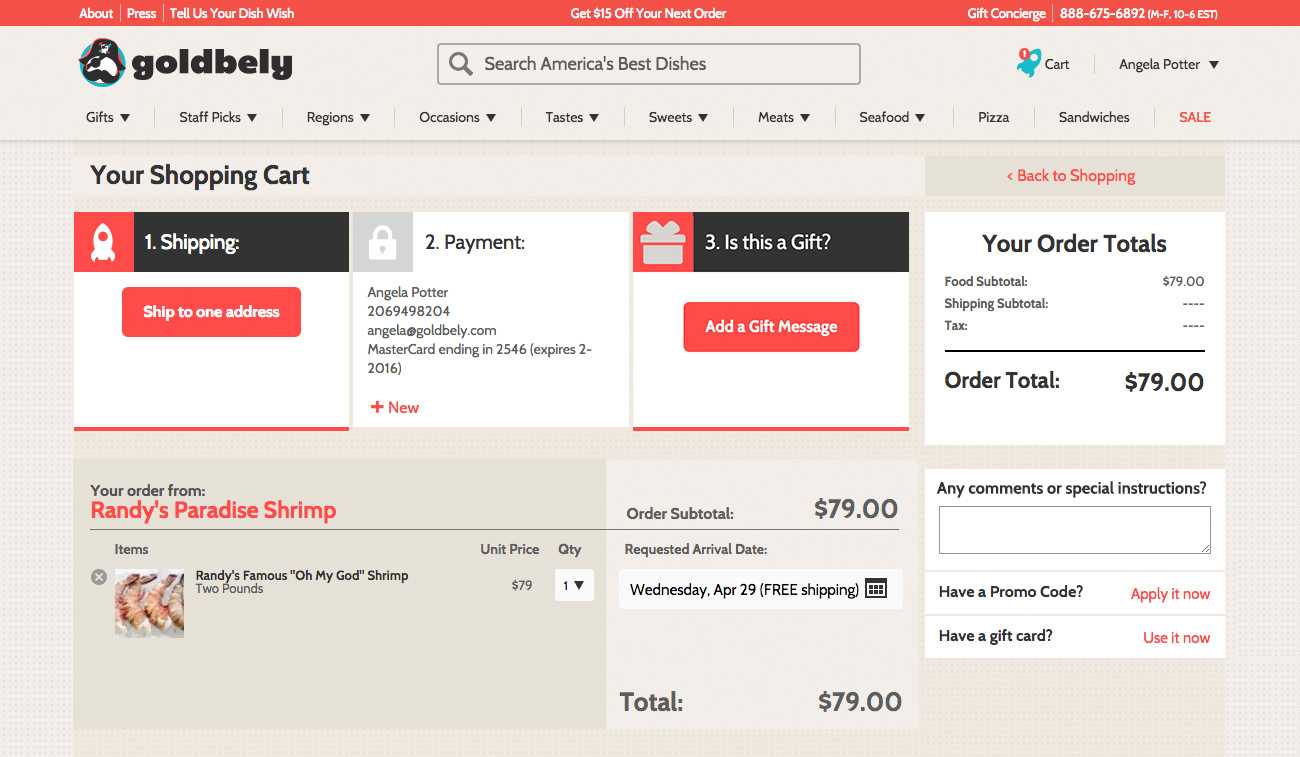This screenshot has width=1300, height=757.
Task: Open the SALE section
Action: 1195,117
